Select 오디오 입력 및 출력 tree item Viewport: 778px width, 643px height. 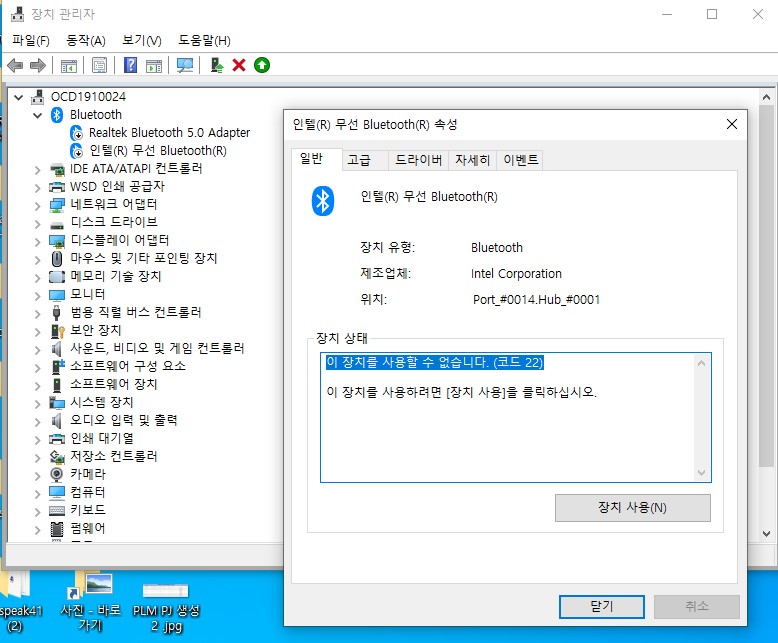pos(124,420)
